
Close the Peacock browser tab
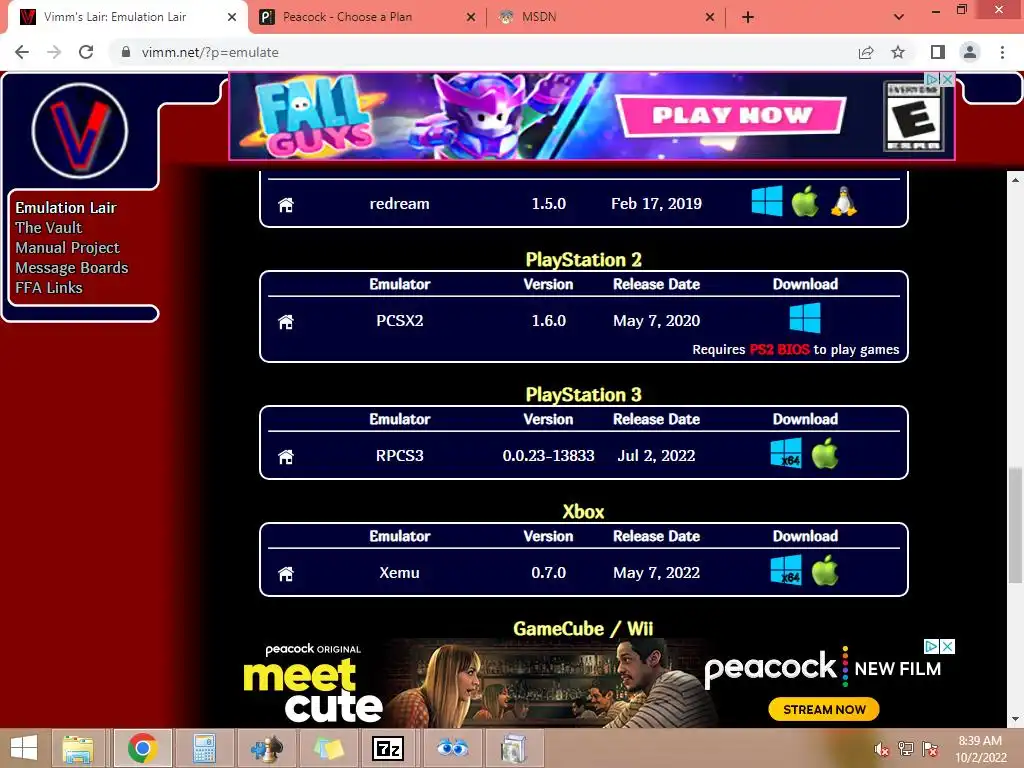coord(471,17)
